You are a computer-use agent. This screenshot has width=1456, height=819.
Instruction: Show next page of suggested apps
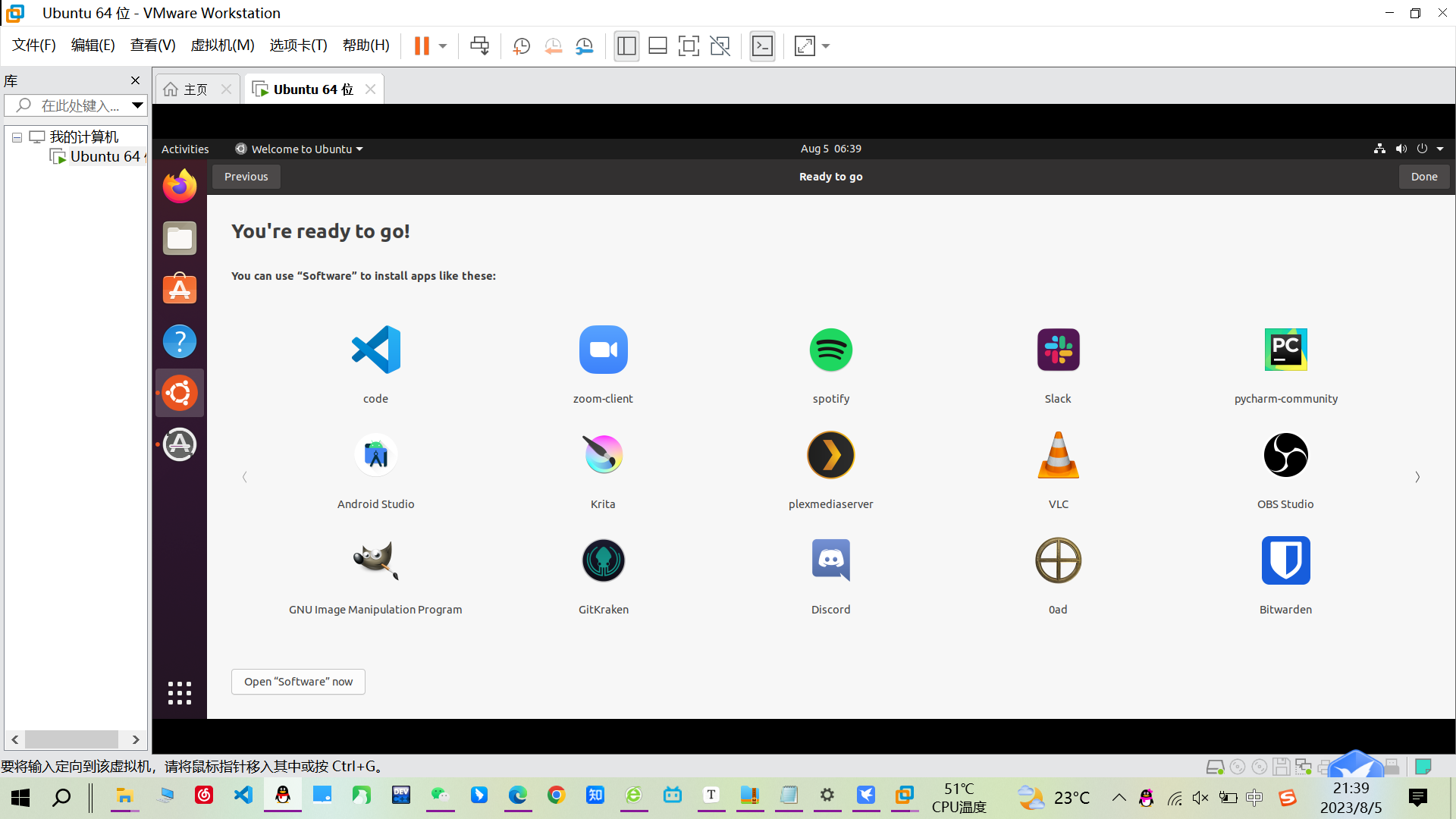coord(1417,477)
